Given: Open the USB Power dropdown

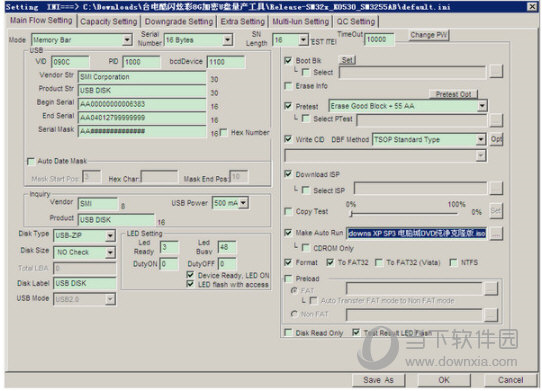Looking at the screenshot, I should click(x=243, y=203).
